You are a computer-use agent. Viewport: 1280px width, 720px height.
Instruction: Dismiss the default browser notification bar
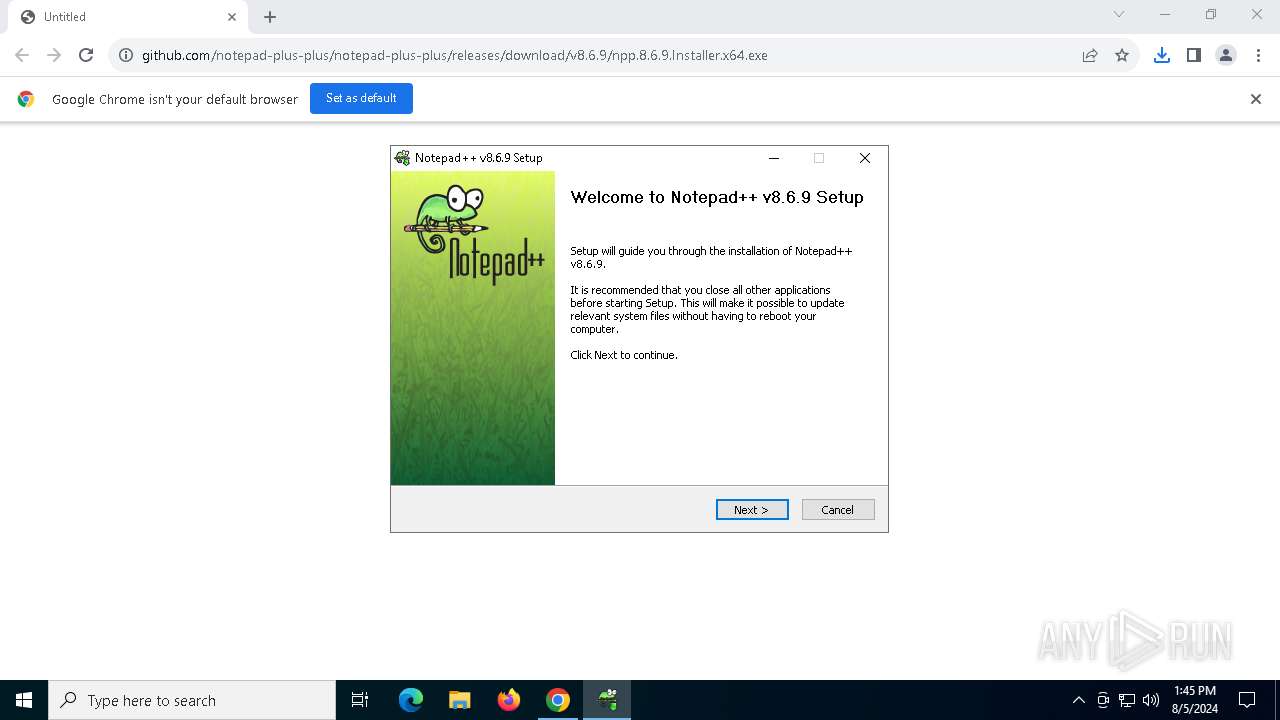point(1256,99)
